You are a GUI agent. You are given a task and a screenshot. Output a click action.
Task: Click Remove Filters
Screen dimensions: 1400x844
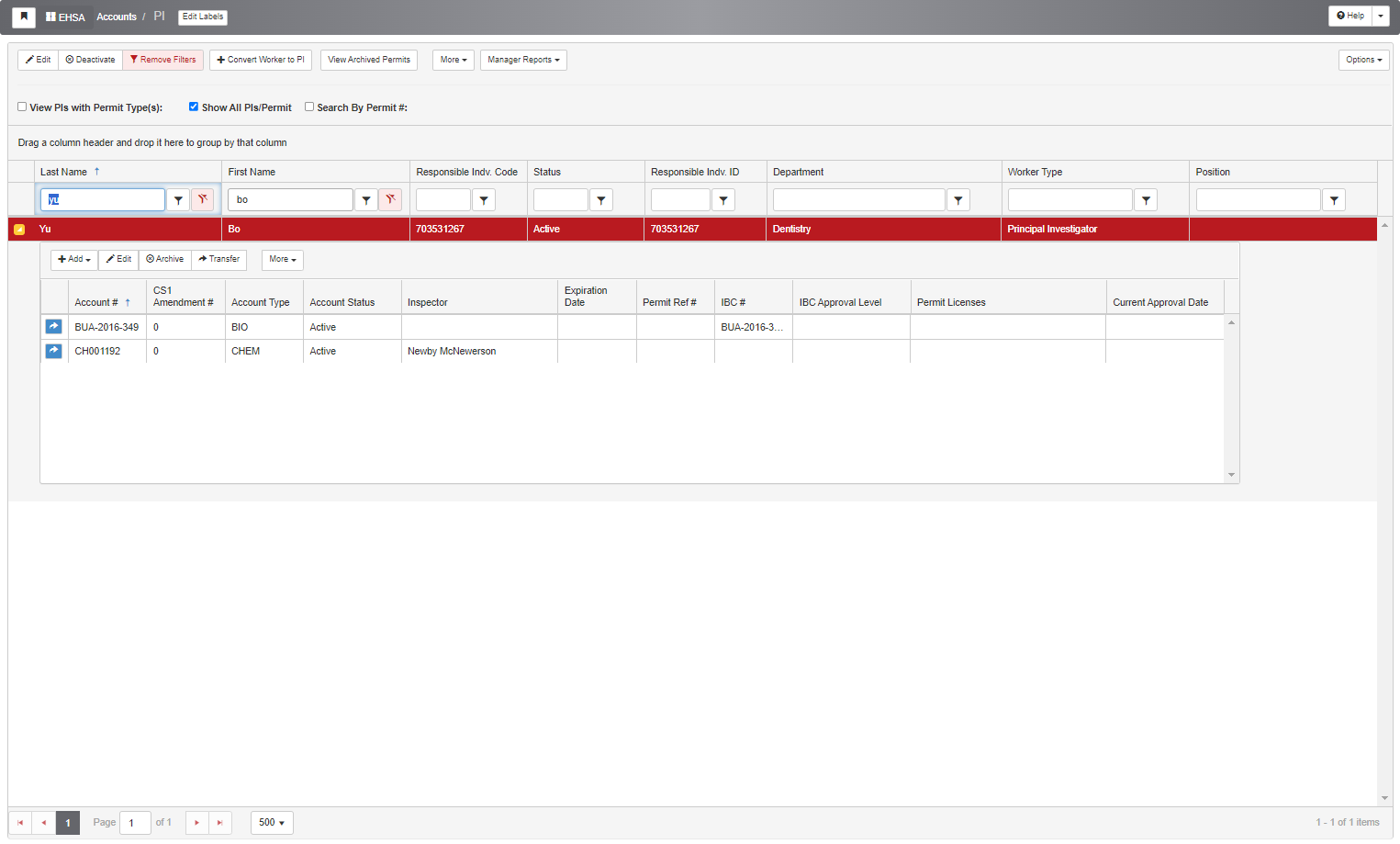163,60
